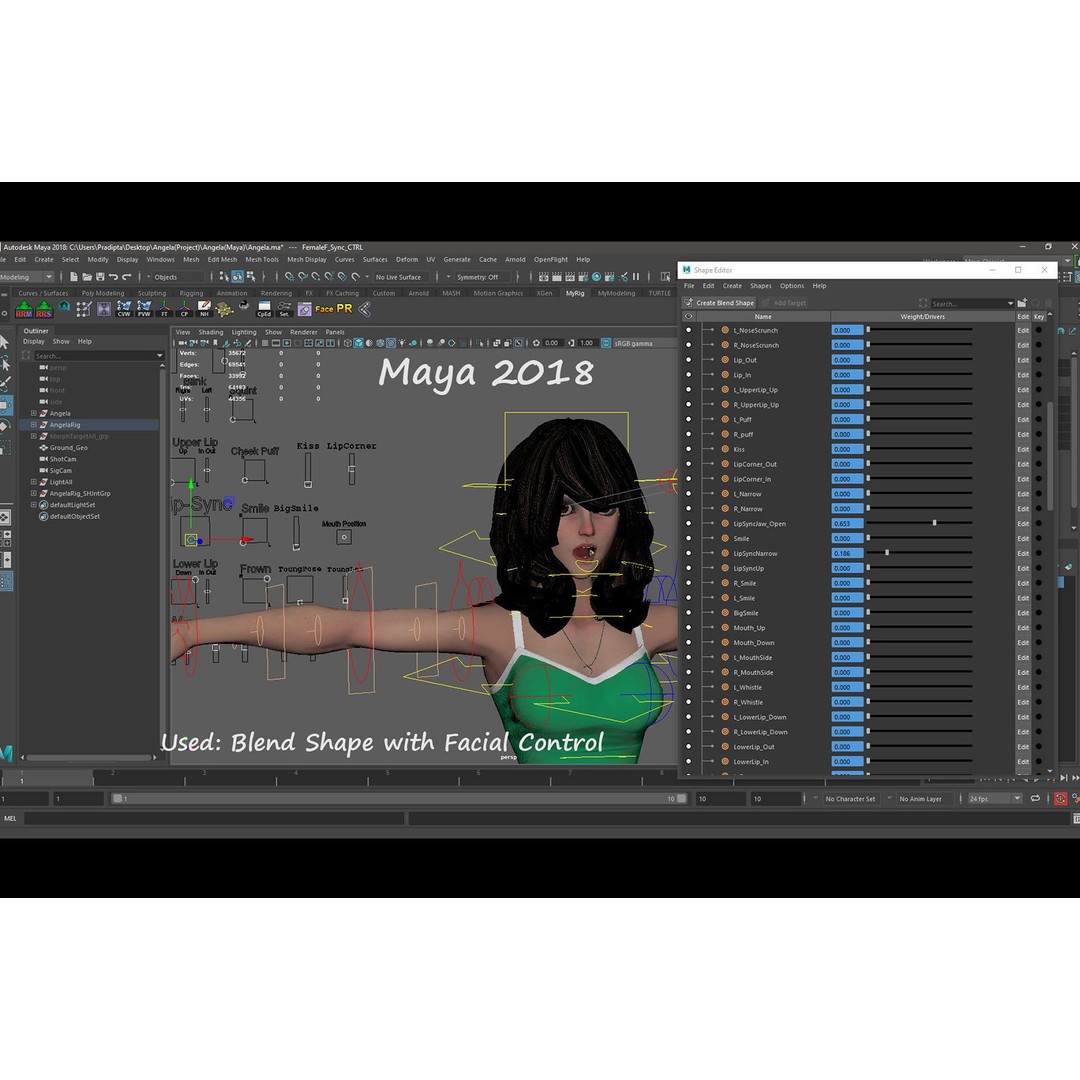Click Edit button for Lip_In row
The width and height of the screenshot is (1080, 1080).
coord(1023,375)
